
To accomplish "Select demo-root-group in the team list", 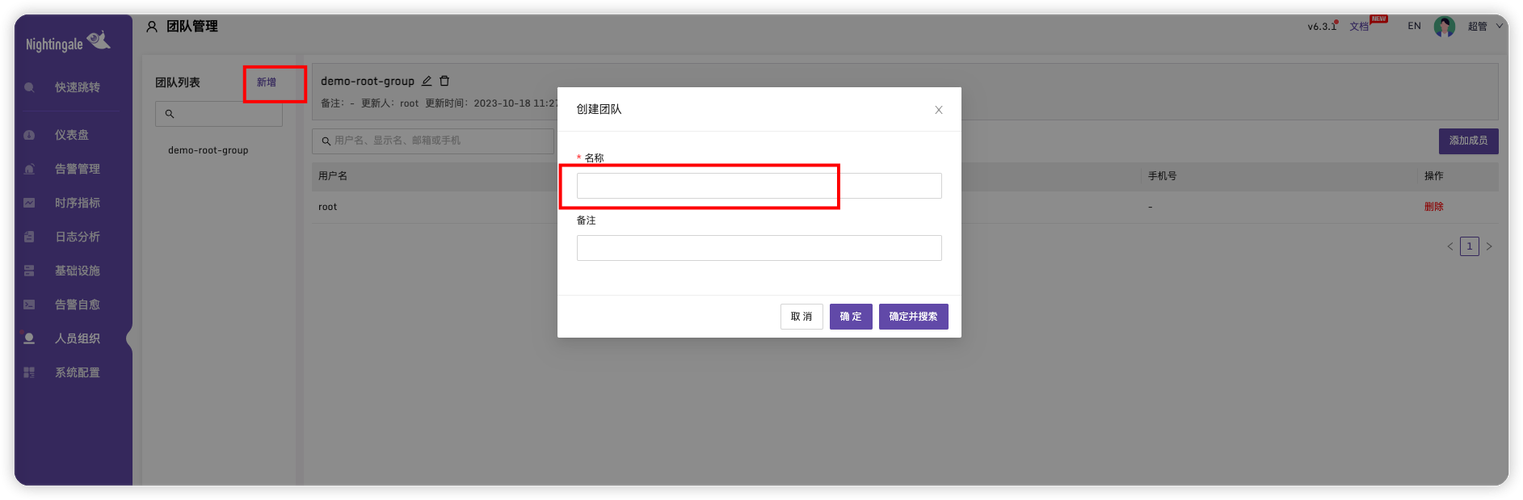I will pyautogui.click(x=208, y=150).
